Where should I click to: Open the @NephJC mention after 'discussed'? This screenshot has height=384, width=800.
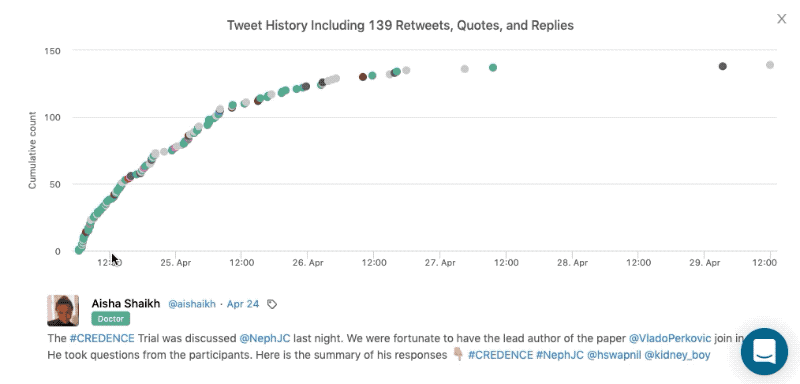coord(265,338)
